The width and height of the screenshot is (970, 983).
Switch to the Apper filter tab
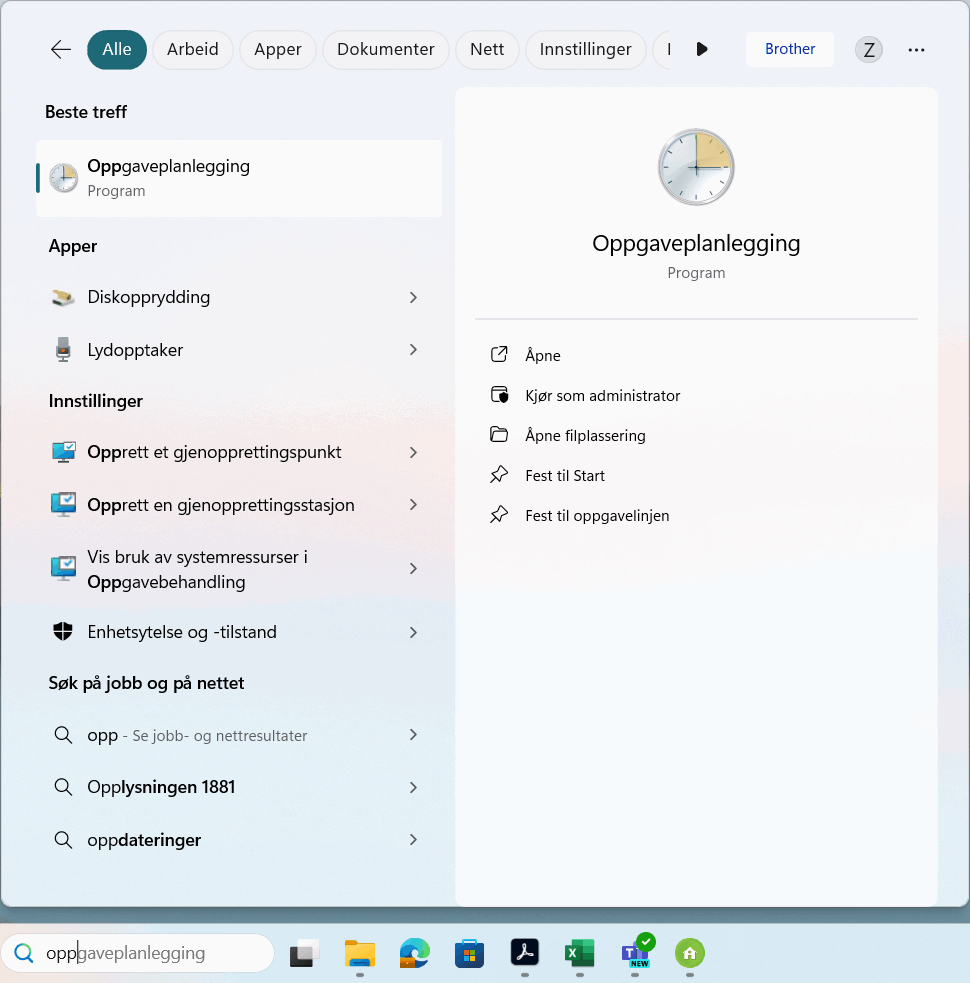[278, 50]
